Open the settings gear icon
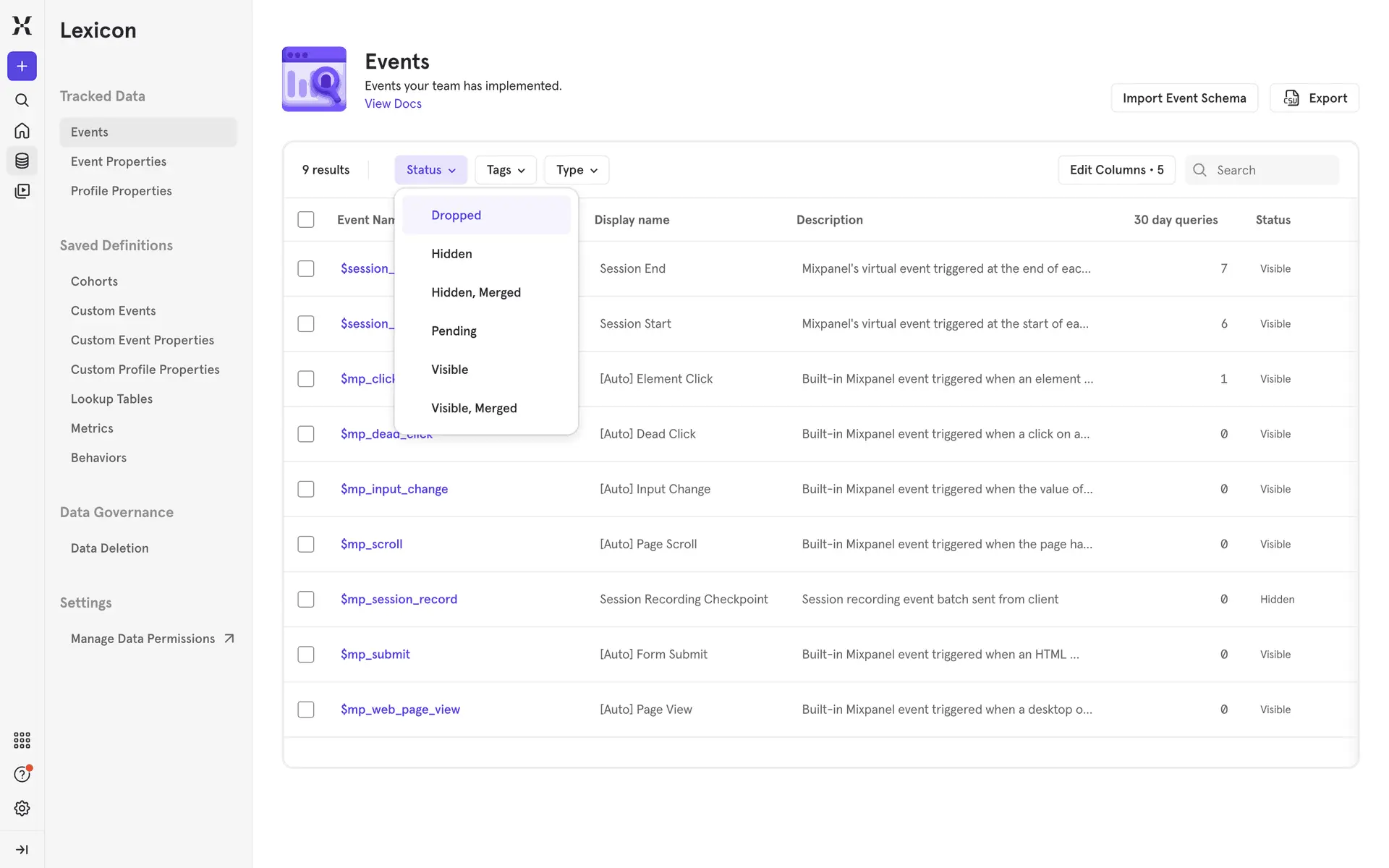Viewport: 1389px width, 868px height. tap(22, 808)
